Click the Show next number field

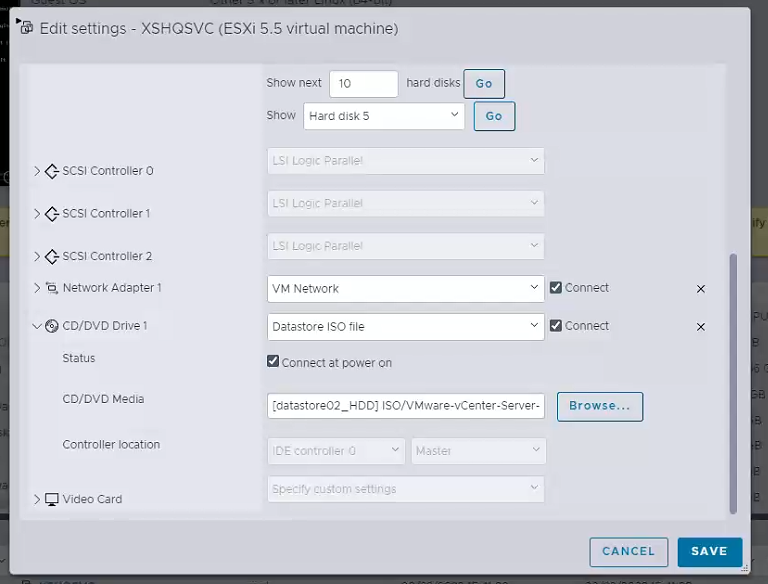point(363,84)
